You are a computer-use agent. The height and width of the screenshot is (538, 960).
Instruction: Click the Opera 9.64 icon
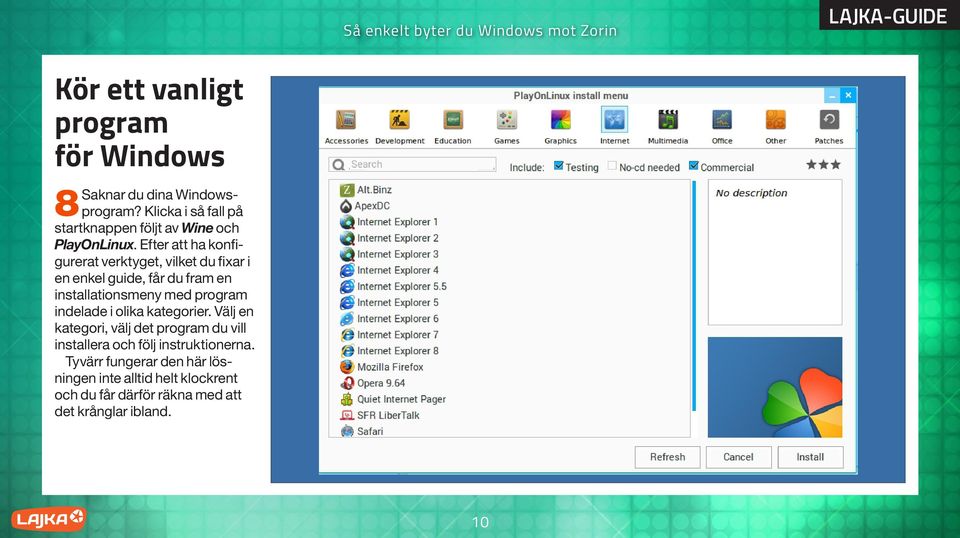tap(347, 383)
